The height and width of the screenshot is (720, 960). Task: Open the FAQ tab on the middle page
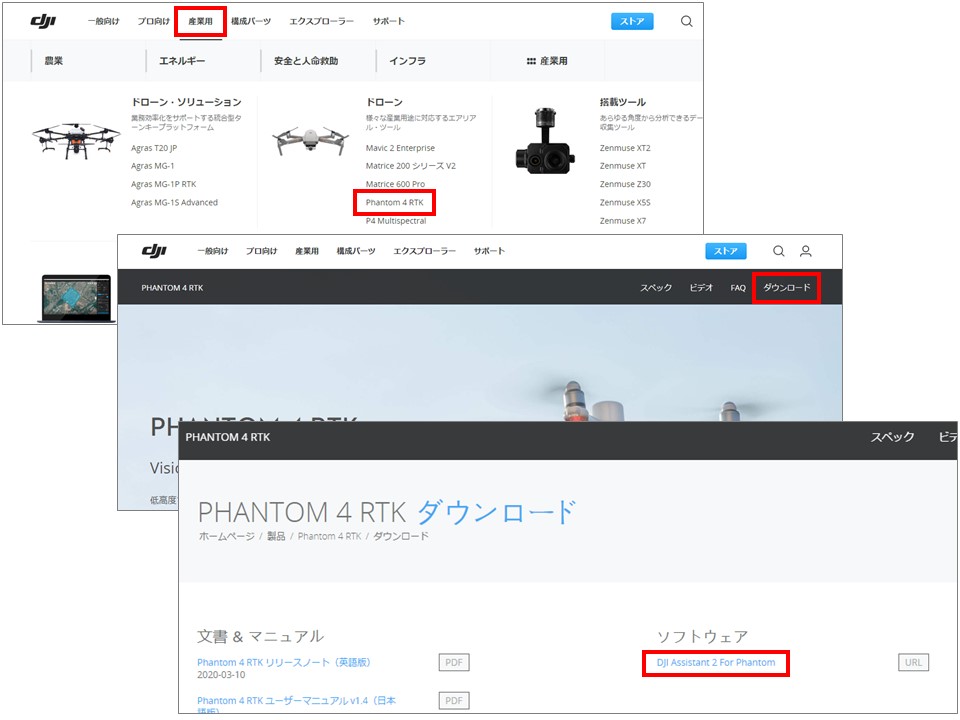(738, 288)
